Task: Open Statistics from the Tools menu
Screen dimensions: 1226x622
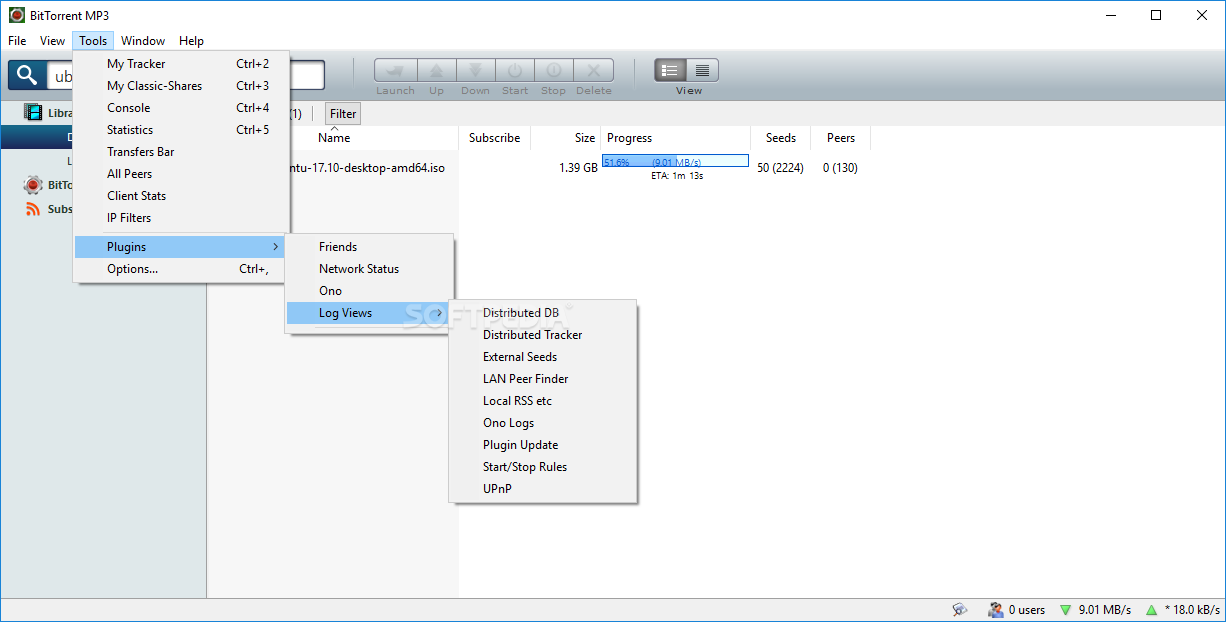Action: (182, 130)
